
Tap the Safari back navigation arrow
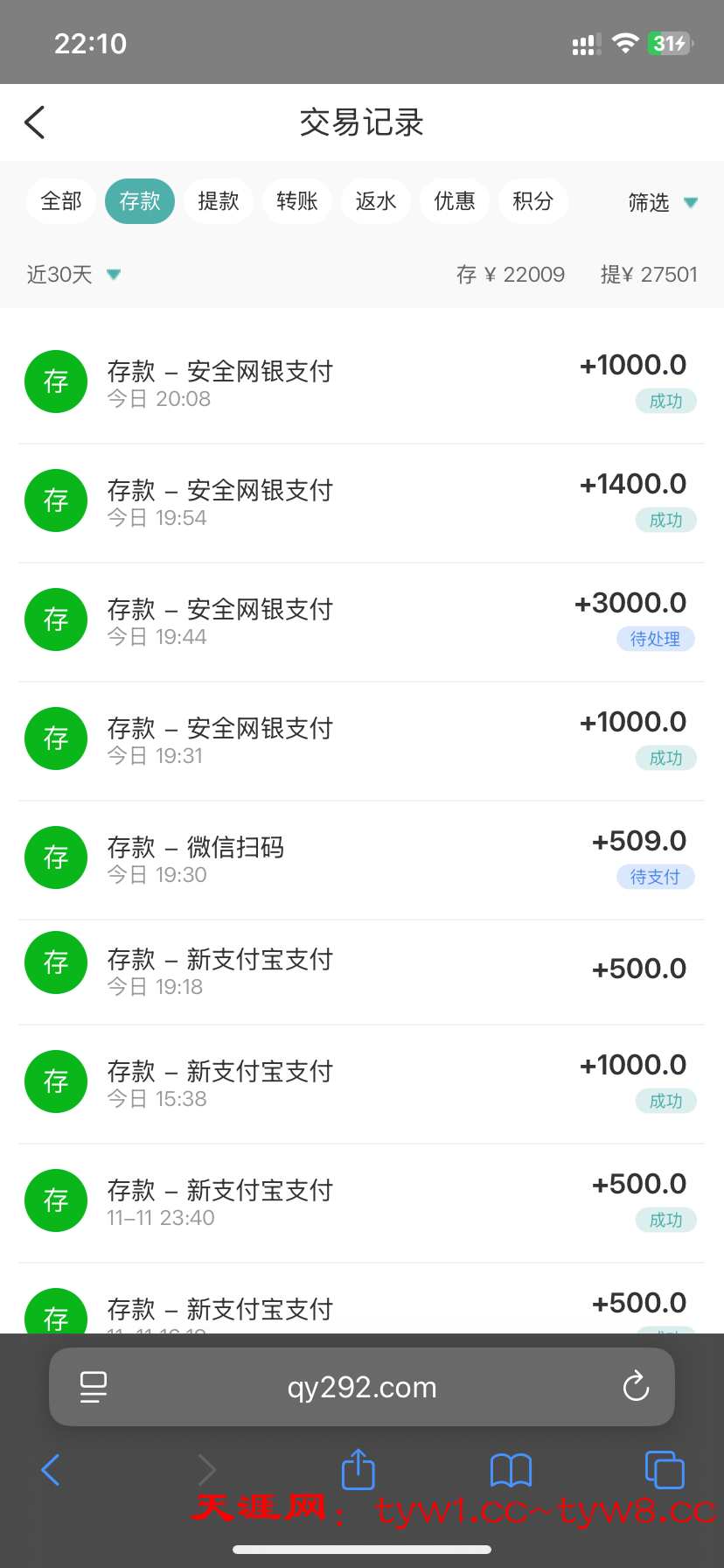[51, 1470]
